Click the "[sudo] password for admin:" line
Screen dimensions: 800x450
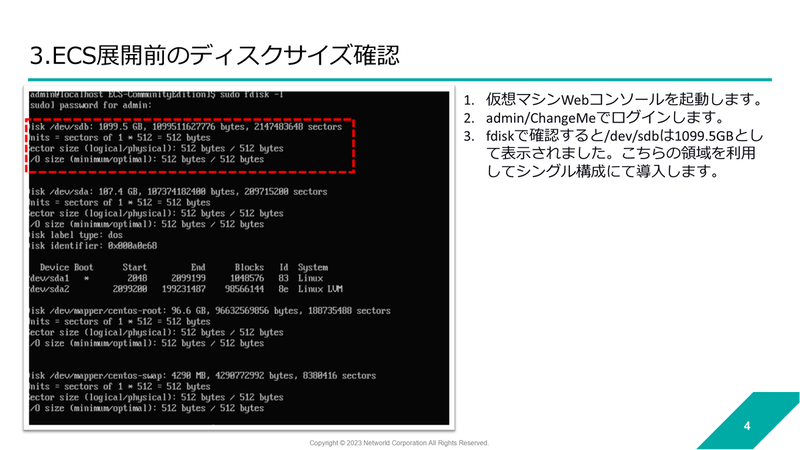tap(90, 105)
